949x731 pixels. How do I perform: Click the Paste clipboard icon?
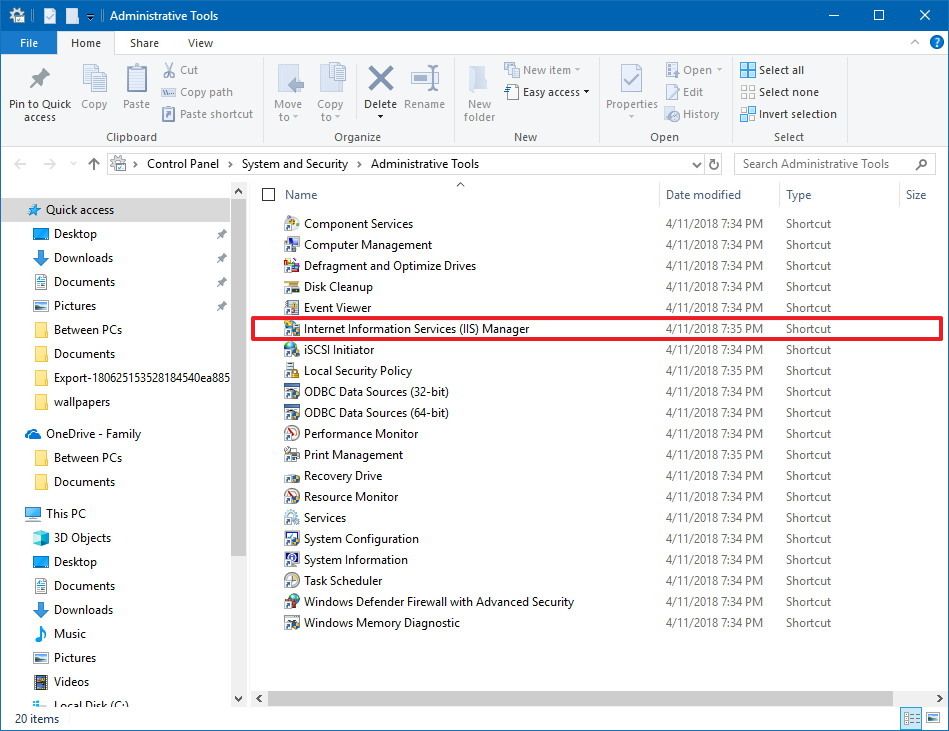click(x=136, y=79)
